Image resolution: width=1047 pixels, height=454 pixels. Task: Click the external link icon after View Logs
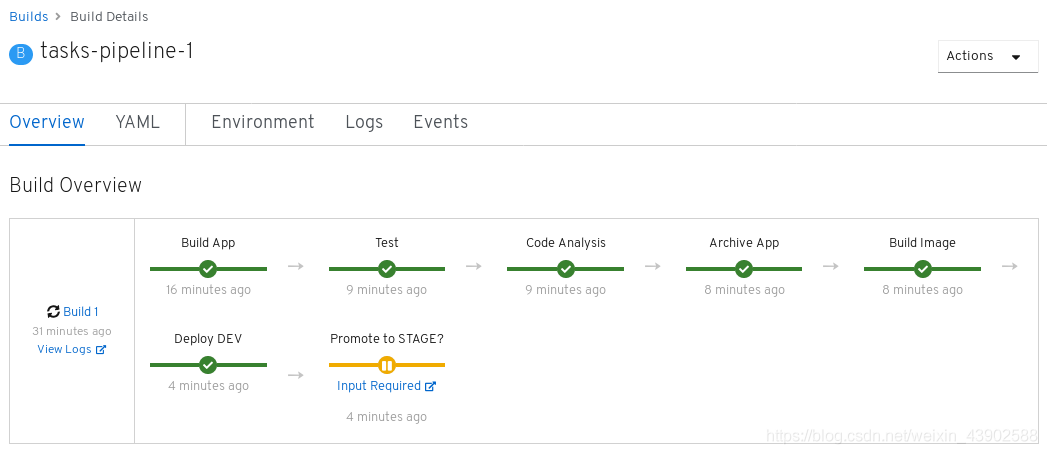(x=101, y=349)
